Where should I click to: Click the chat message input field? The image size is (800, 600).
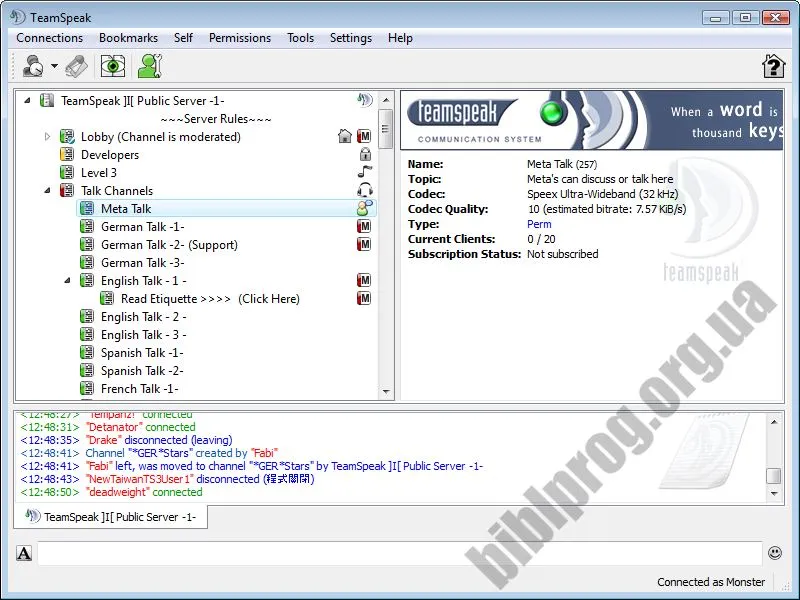[x=400, y=553]
